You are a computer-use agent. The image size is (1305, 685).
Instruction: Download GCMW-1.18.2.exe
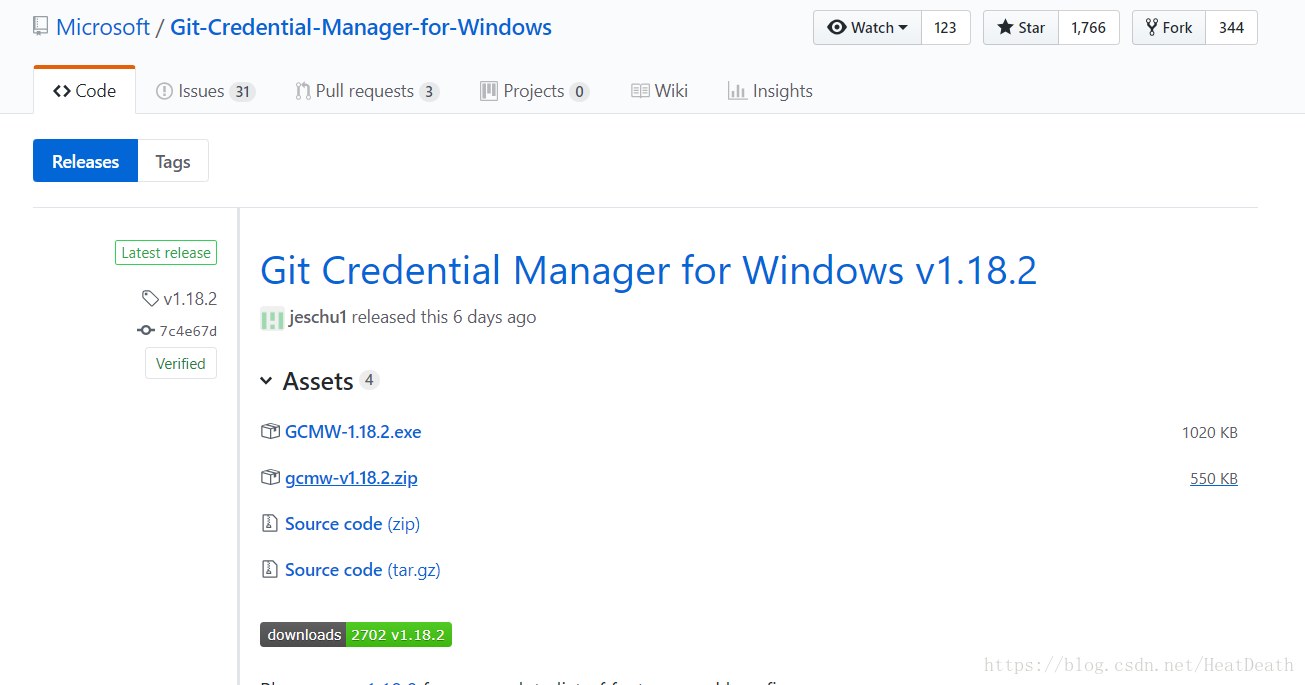tap(353, 432)
